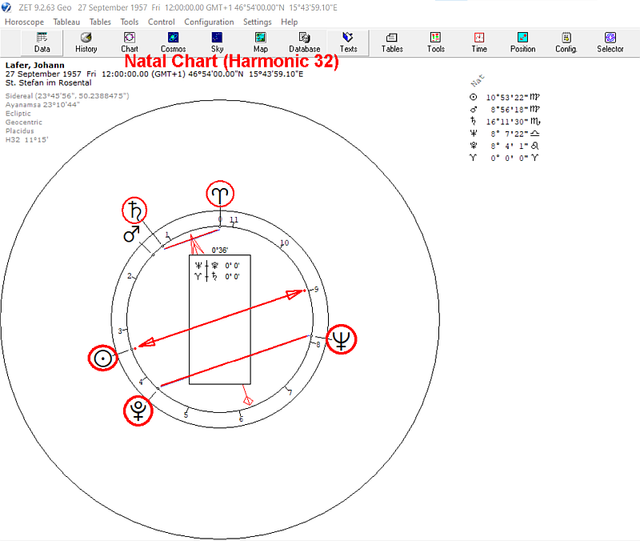The image size is (640, 541).
Task: Click the house 7 cusp label
Action: tap(290, 393)
